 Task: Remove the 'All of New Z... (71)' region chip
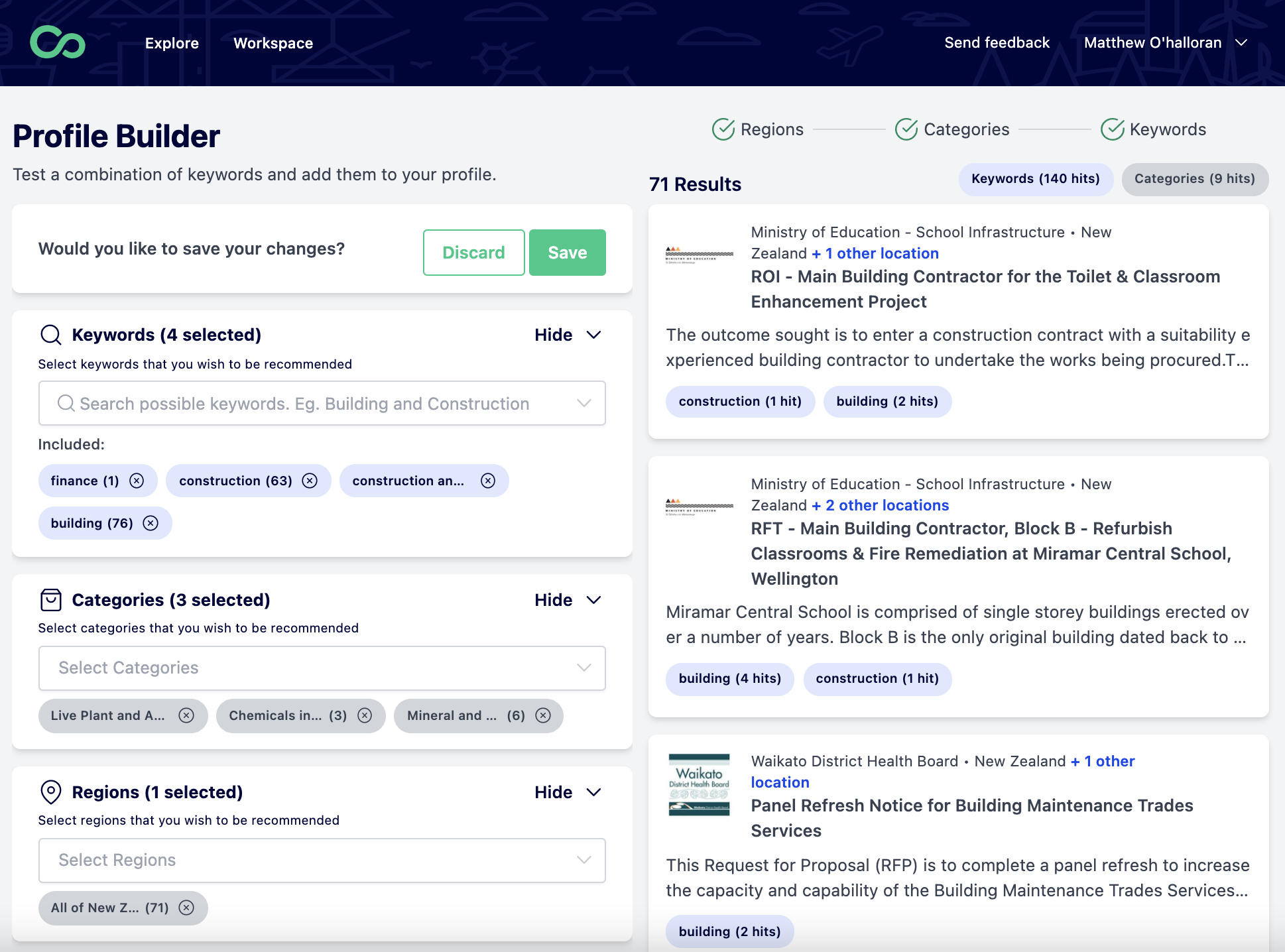point(187,908)
